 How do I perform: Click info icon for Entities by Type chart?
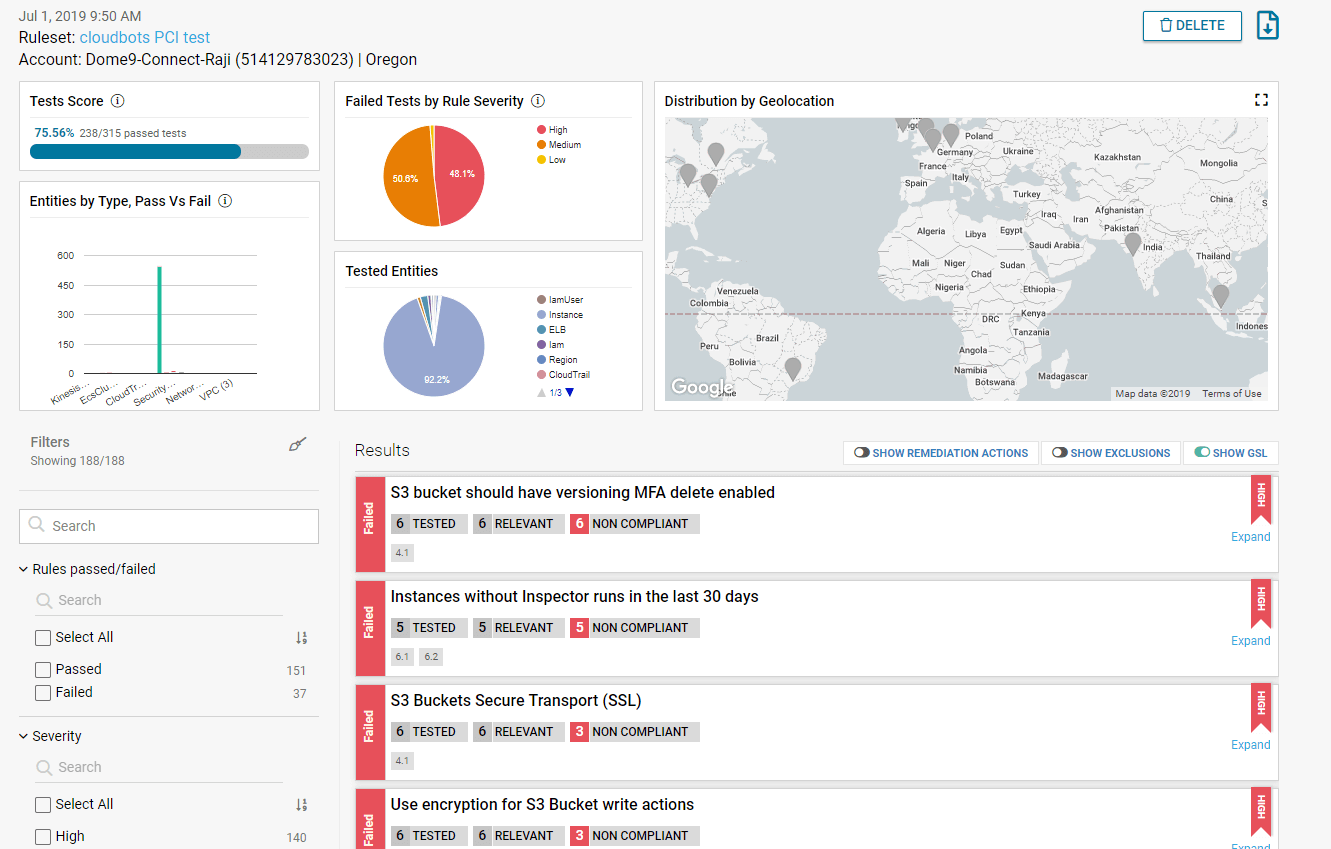click(225, 201)
